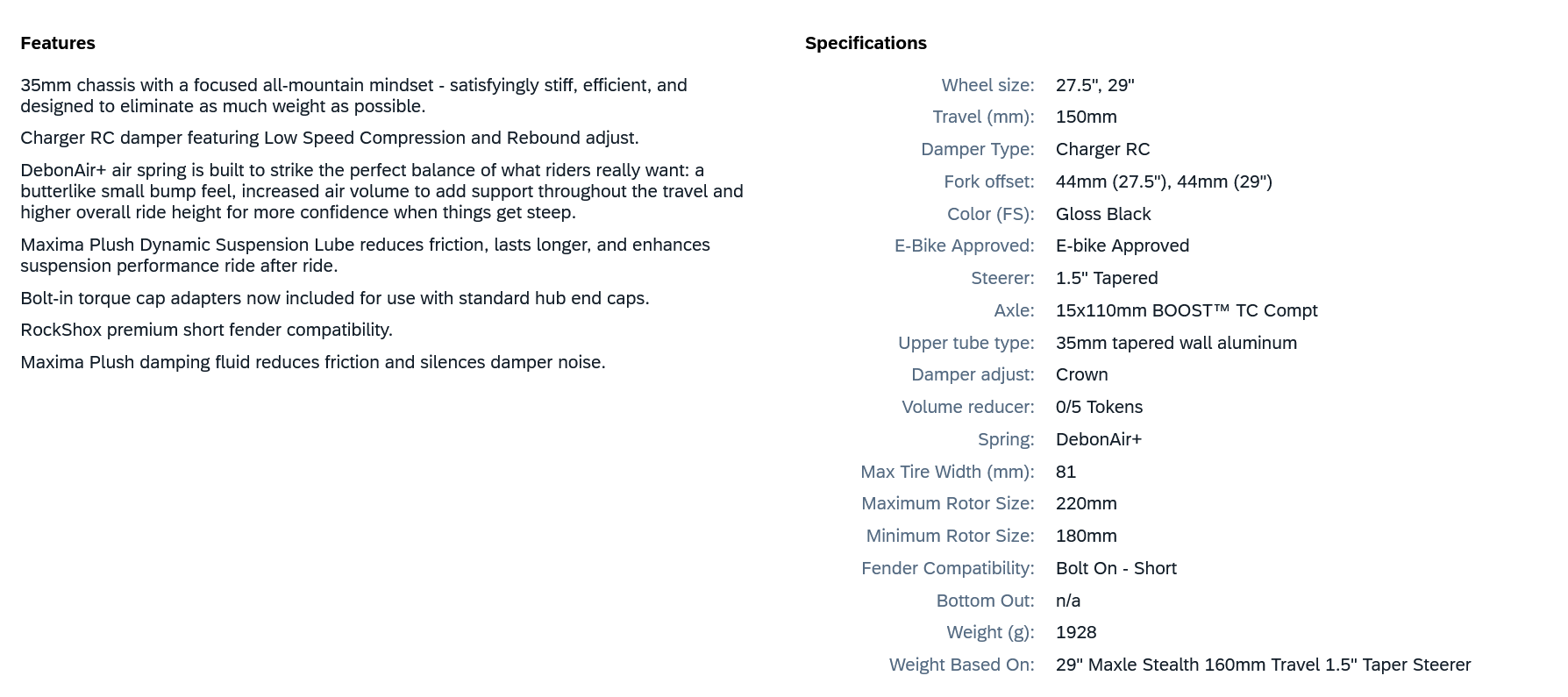Click the 15x110mm BOOST axle value
The height and width of the screenshot is (697, 1568).
(1187, 310)
